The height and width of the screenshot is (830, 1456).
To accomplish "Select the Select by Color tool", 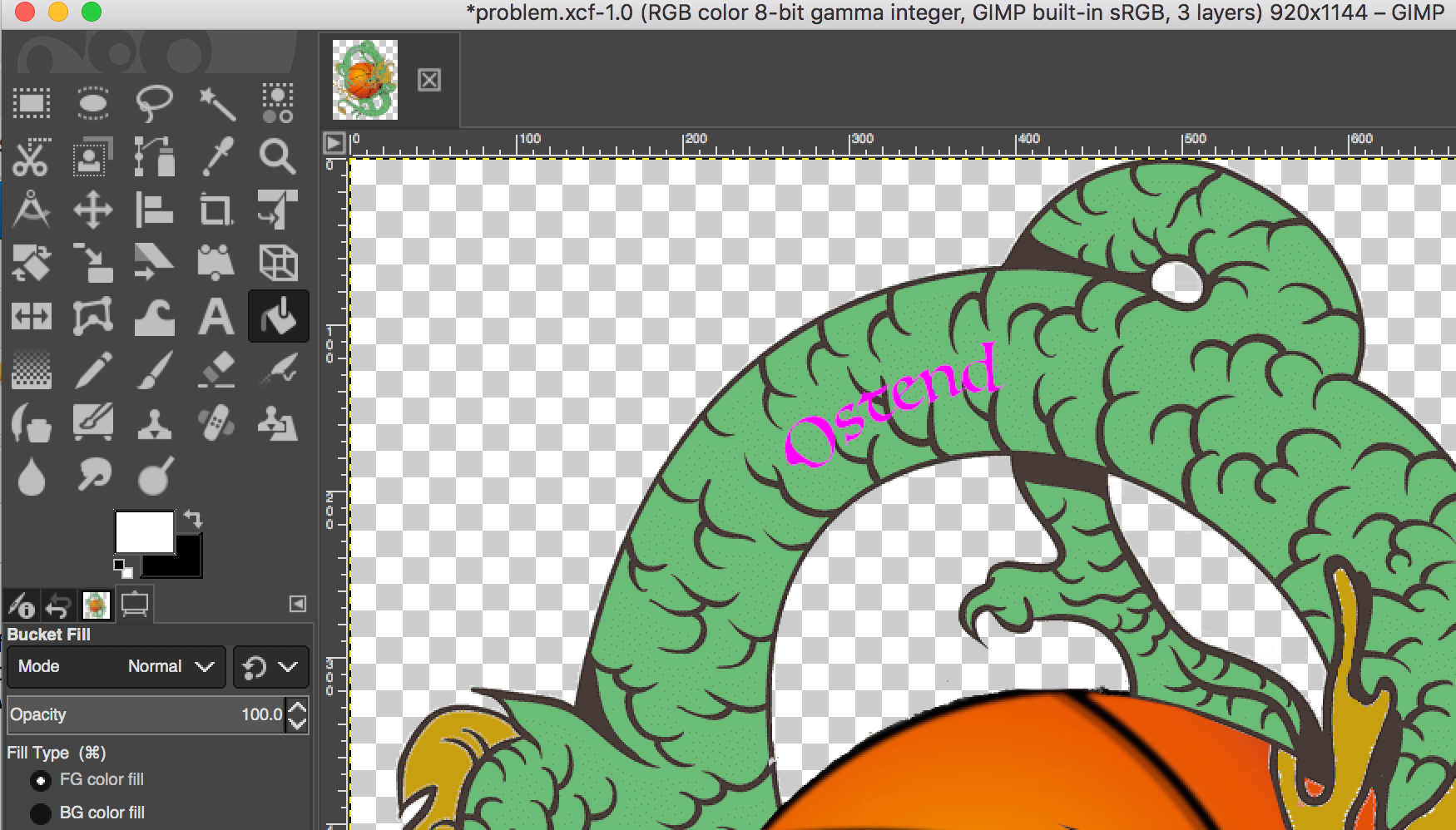I will [278, 103].
